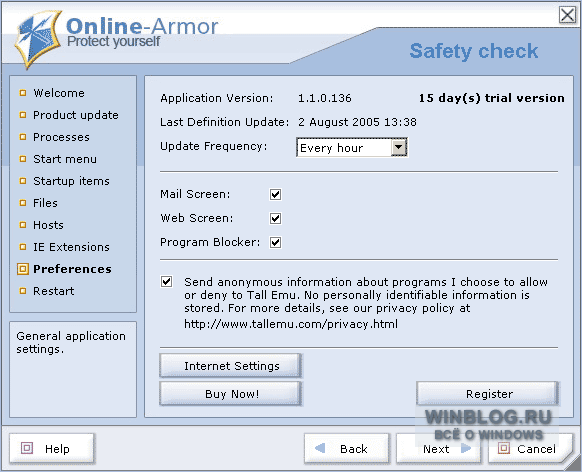Open the Start menu step
The width and height of the screenshot is (582, 472).
tap(65, 159)
